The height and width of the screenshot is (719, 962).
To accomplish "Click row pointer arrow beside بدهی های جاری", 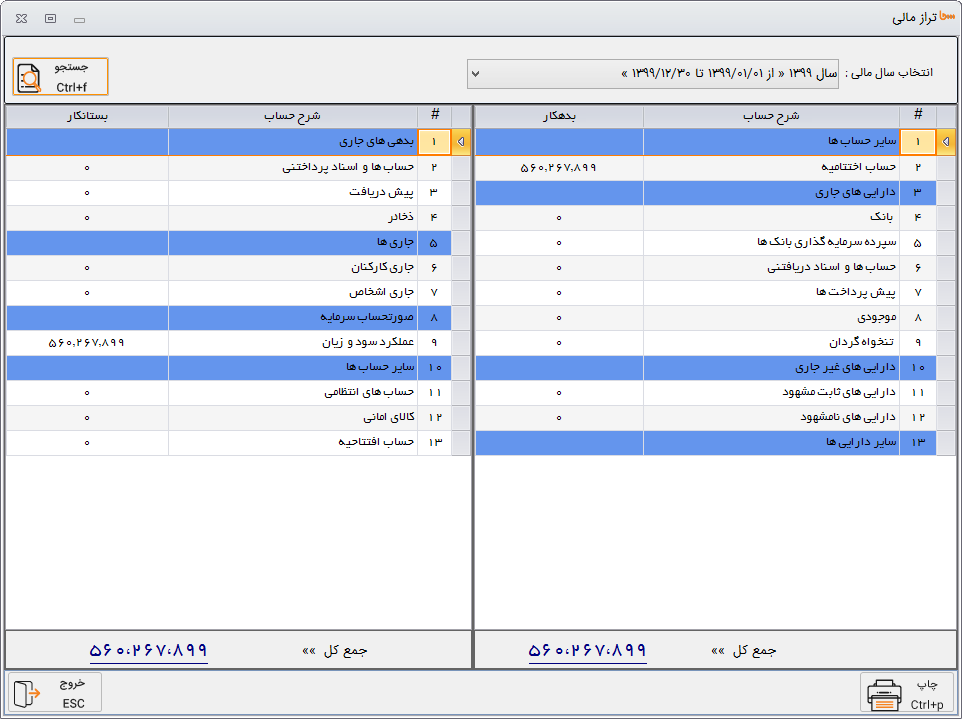I will tap(460, 142).
